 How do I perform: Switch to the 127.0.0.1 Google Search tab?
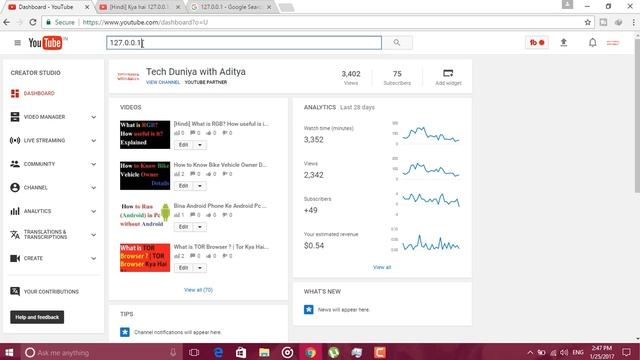[232, 7]
